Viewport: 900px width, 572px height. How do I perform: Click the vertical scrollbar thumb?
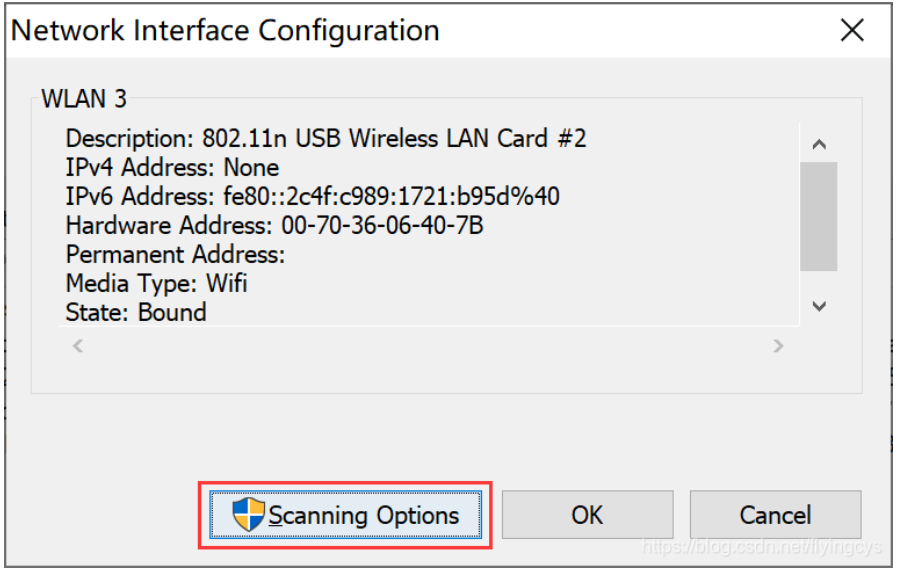[x=819, y=216]
